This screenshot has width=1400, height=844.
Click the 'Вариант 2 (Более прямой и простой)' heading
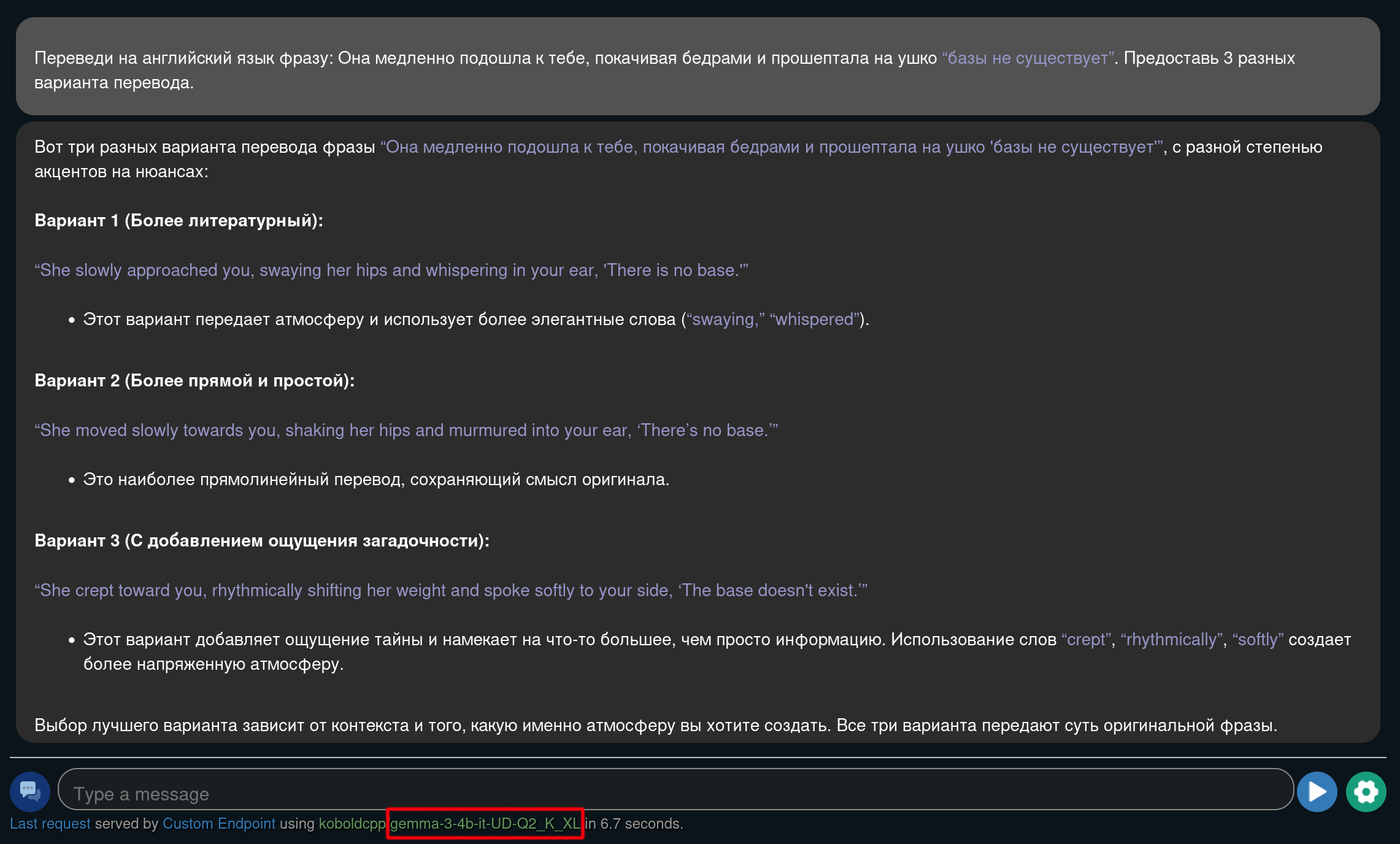click(x=194, y=381)
